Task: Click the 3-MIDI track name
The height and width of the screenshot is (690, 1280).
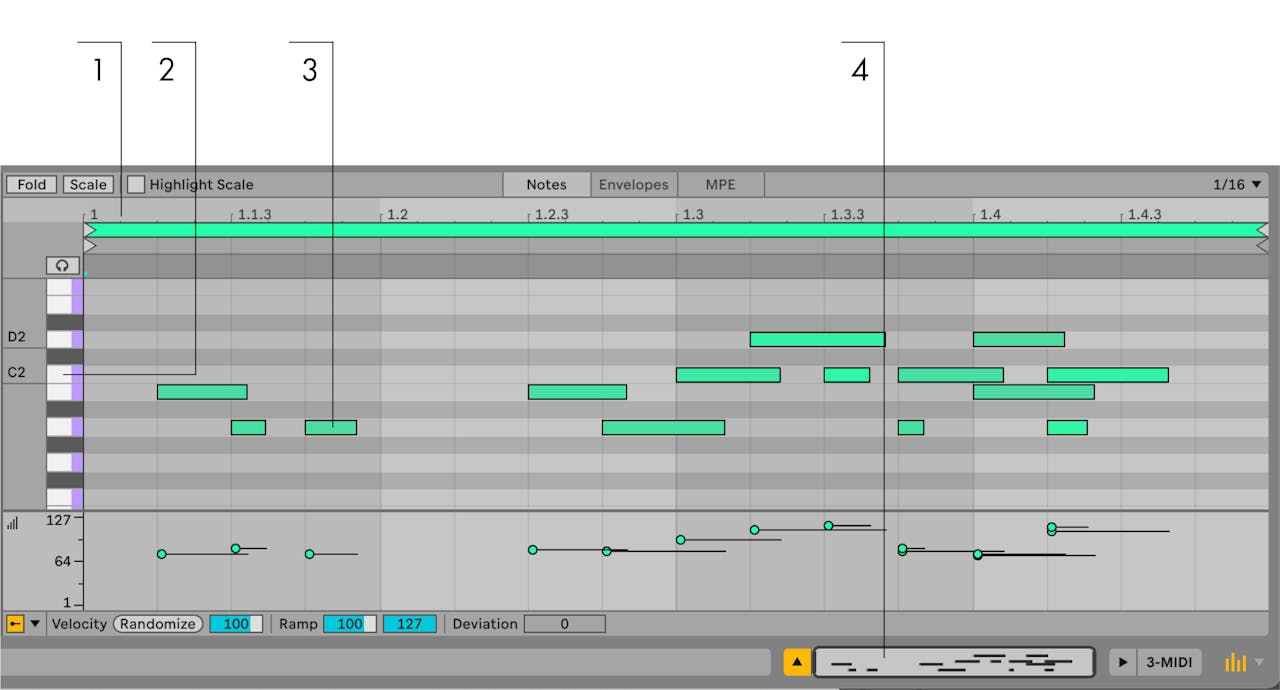Action: coord(1168,661)
